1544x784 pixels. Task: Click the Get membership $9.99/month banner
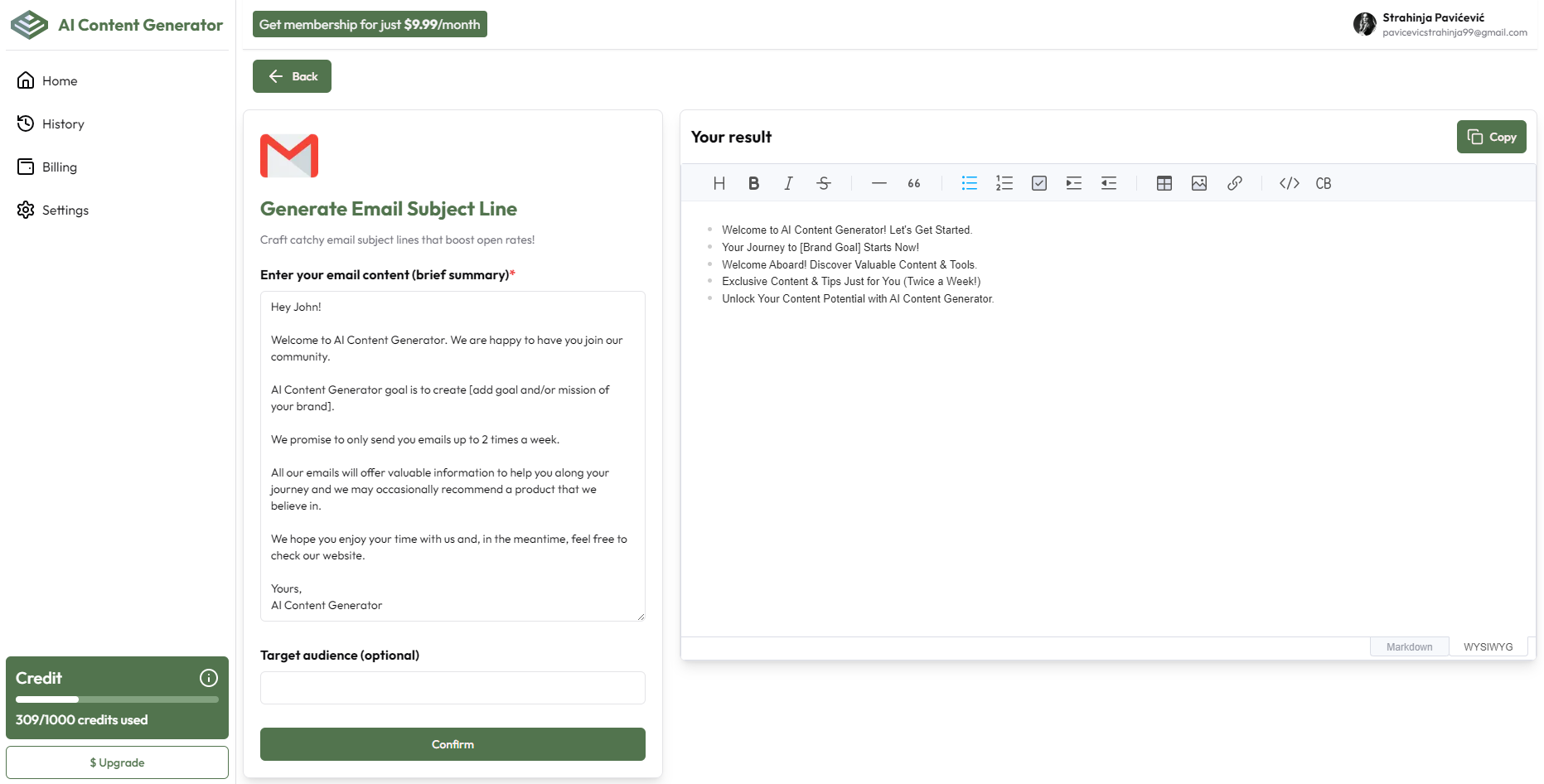pos(370,24)
